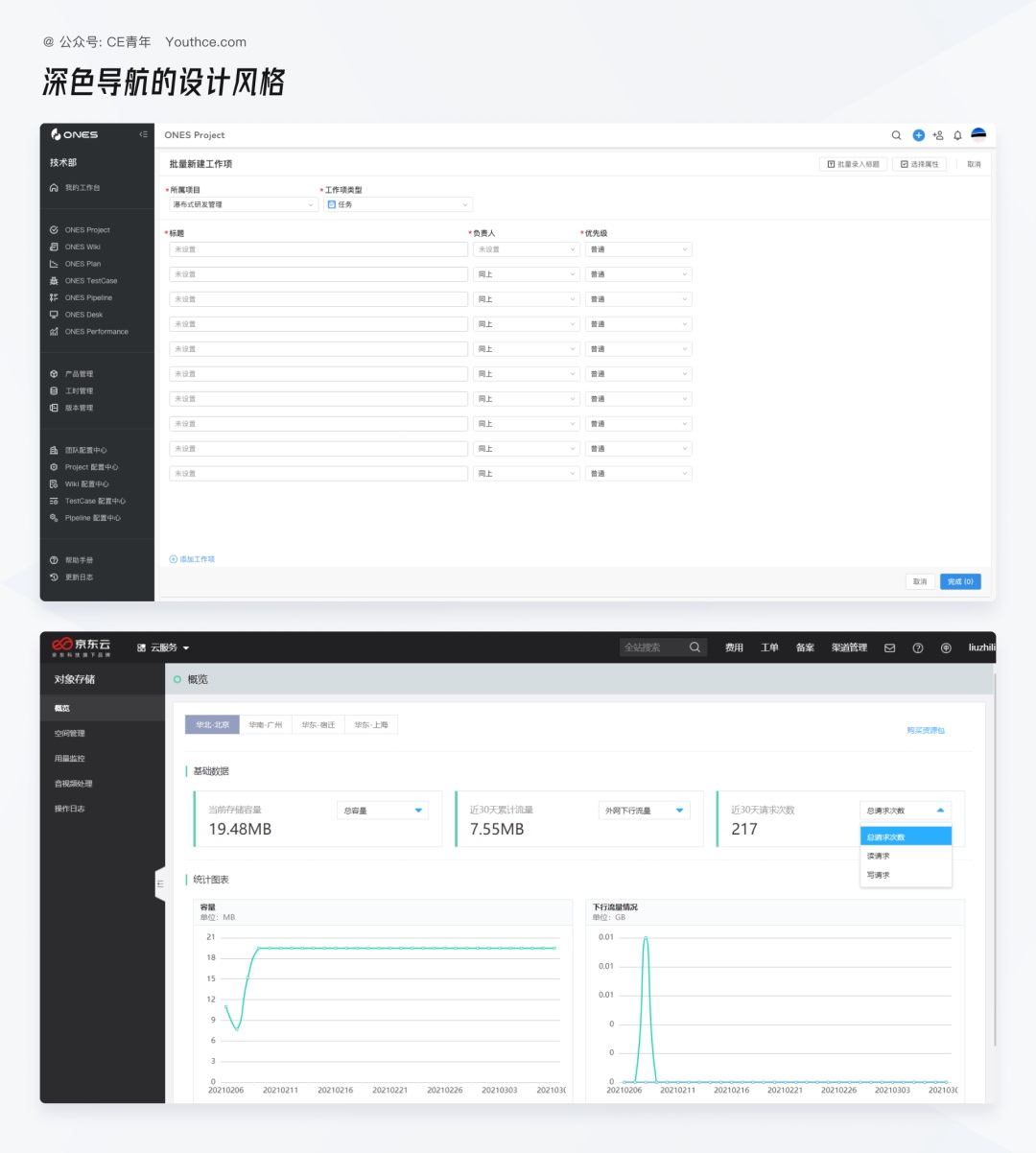The height and width of the screenshot is (1153, 1036).
Task: Open ONES TestCase from the sidebar
Action: 90,281
